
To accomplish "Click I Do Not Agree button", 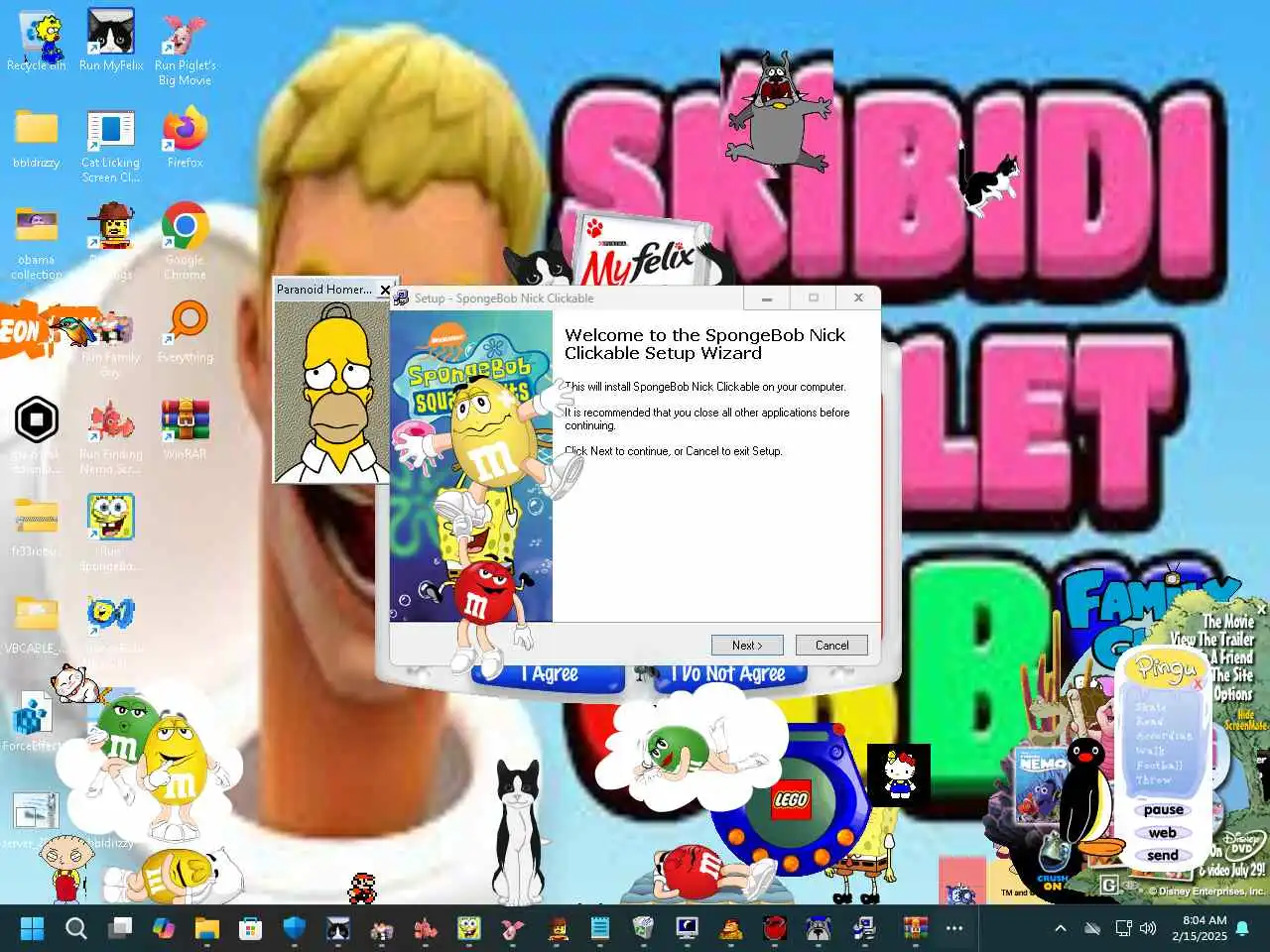I will point(727,674).
